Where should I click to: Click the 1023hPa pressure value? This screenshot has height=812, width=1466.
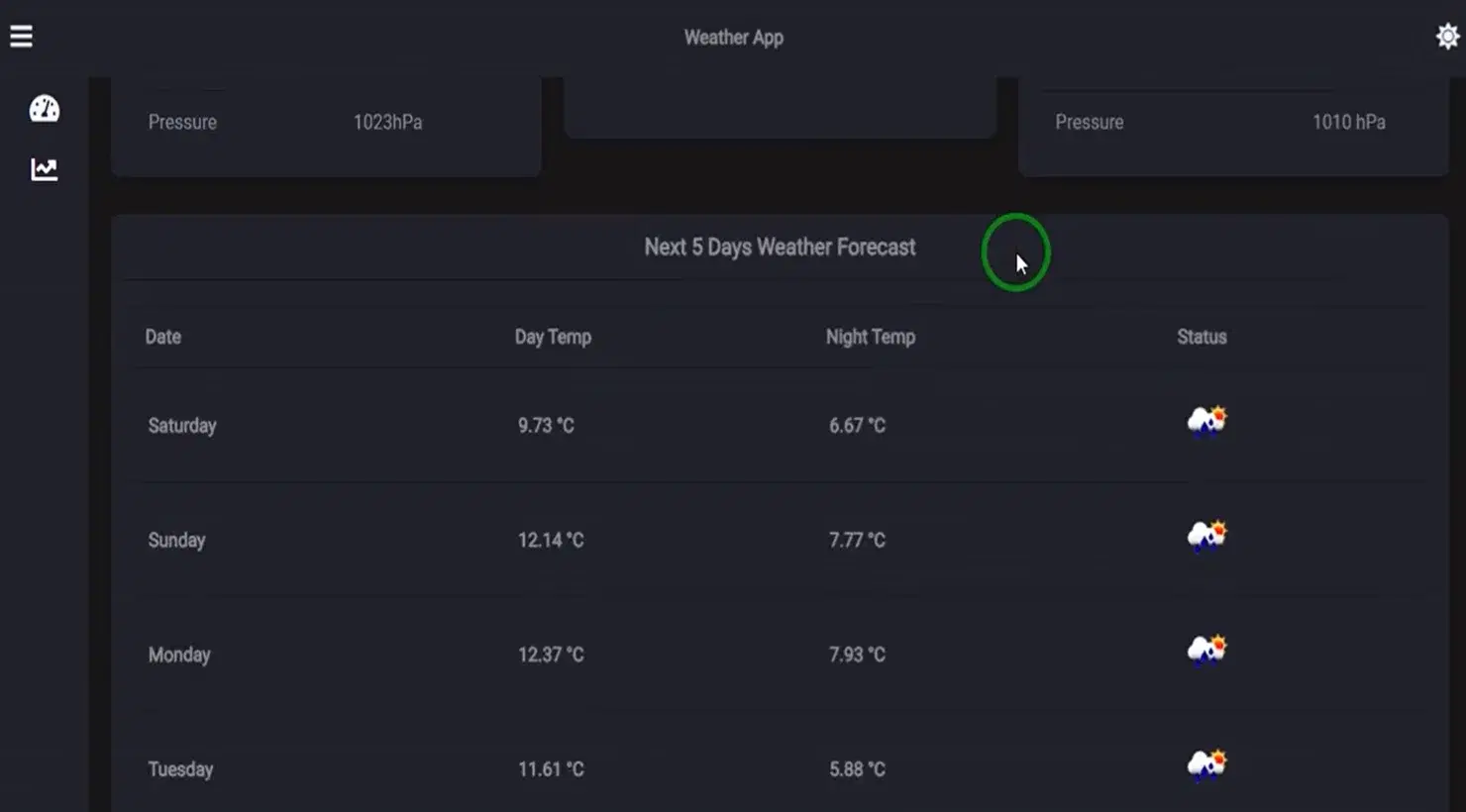point(387,122)
